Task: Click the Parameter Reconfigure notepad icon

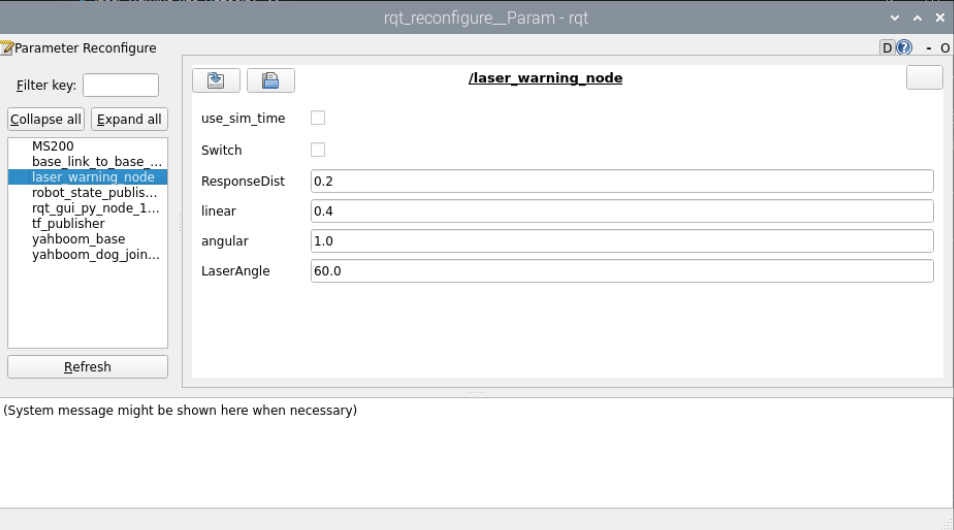Action: click(7, 48)
